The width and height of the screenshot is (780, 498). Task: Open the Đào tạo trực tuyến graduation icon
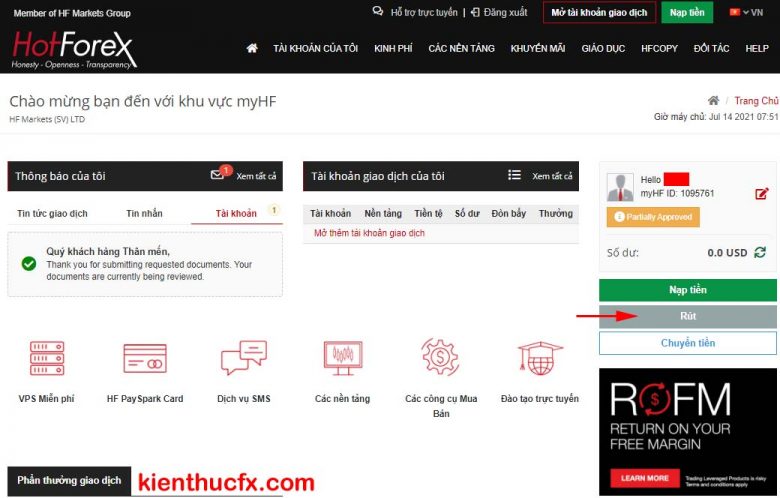(x=540, y=358)
